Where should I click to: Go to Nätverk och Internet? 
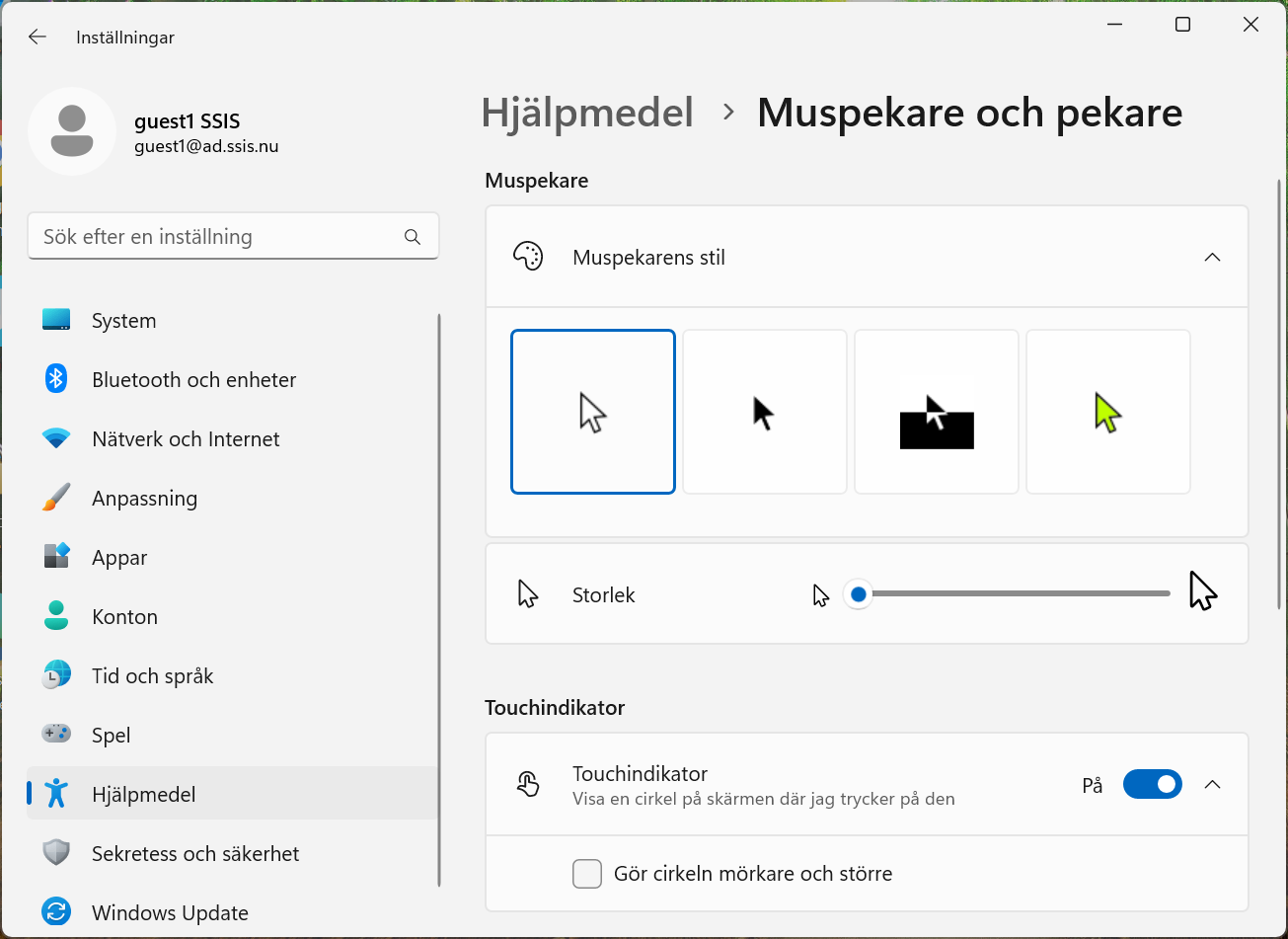coord(233,438)
